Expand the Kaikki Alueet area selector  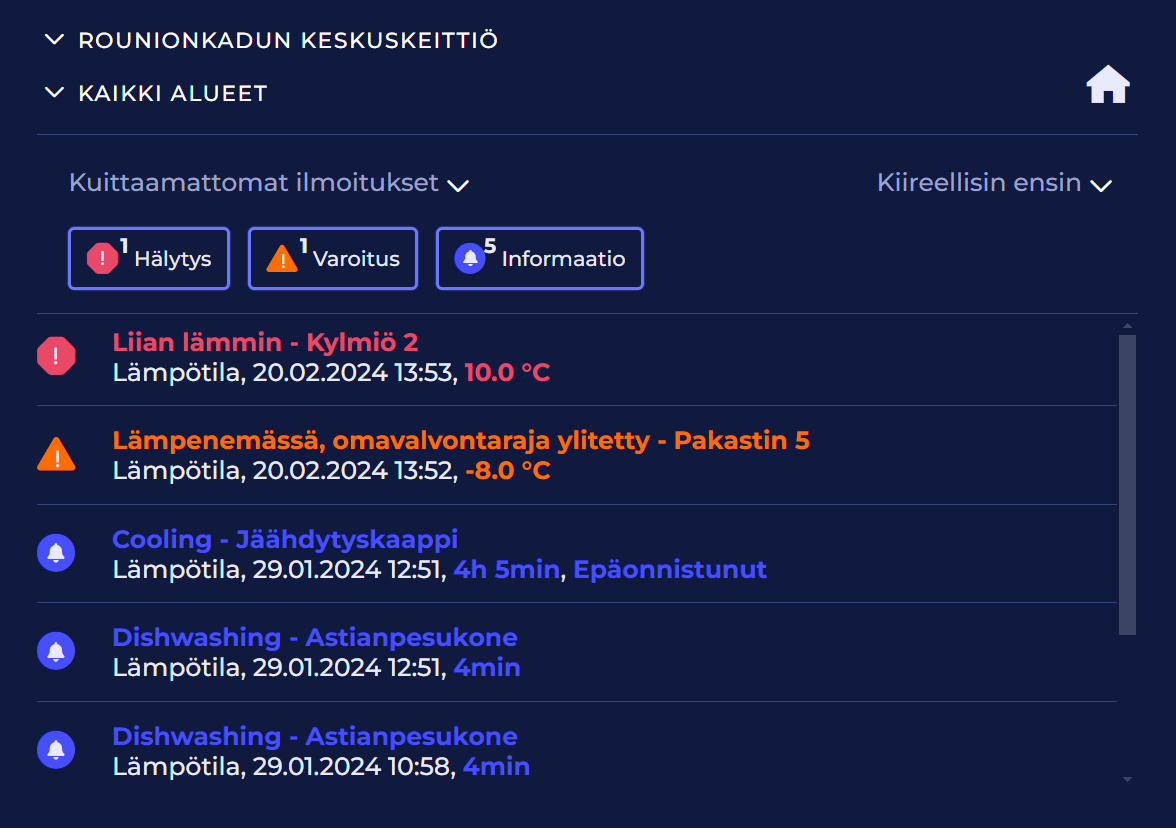pyautogui.click(x=157, y=94)
